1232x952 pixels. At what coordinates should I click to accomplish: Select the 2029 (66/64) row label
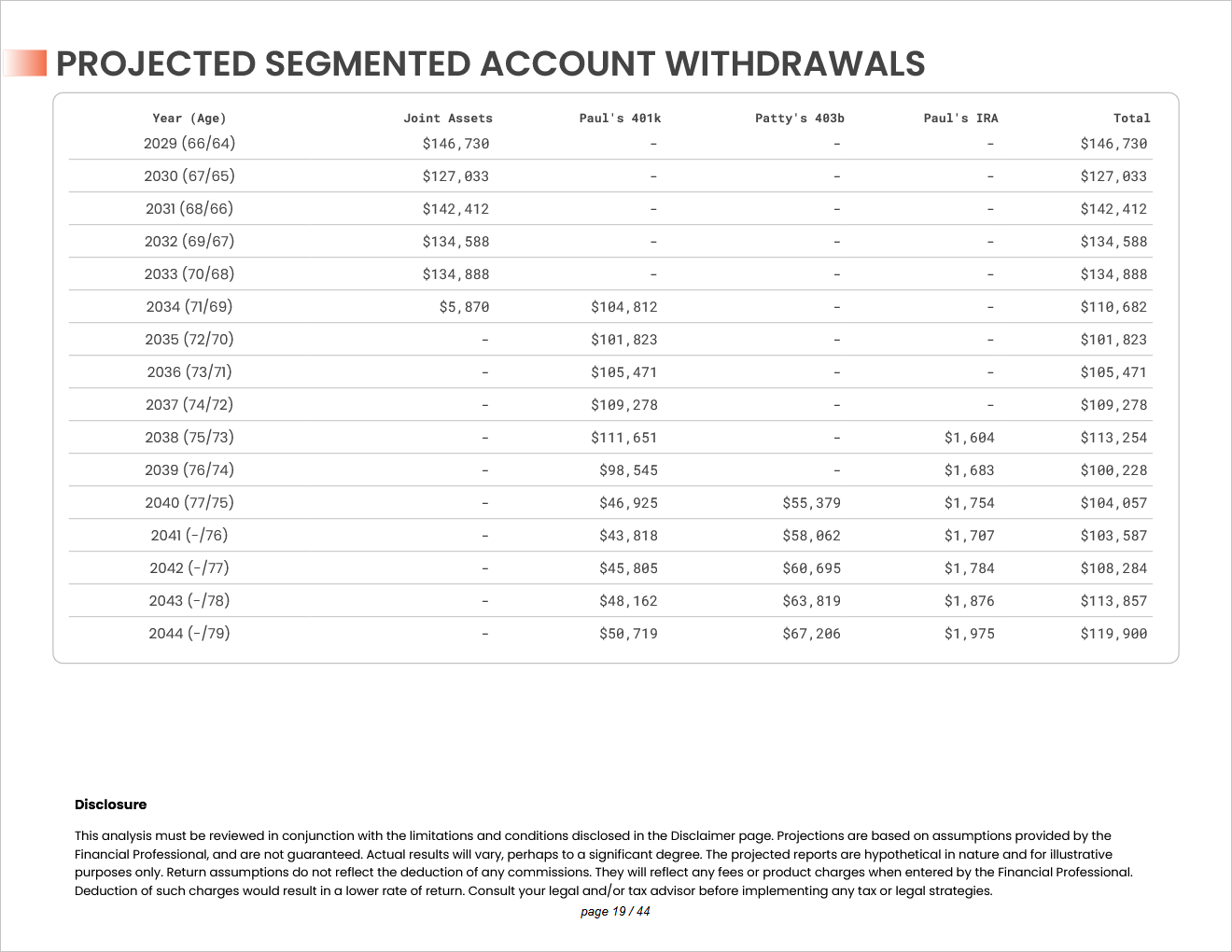click(189, 144)
